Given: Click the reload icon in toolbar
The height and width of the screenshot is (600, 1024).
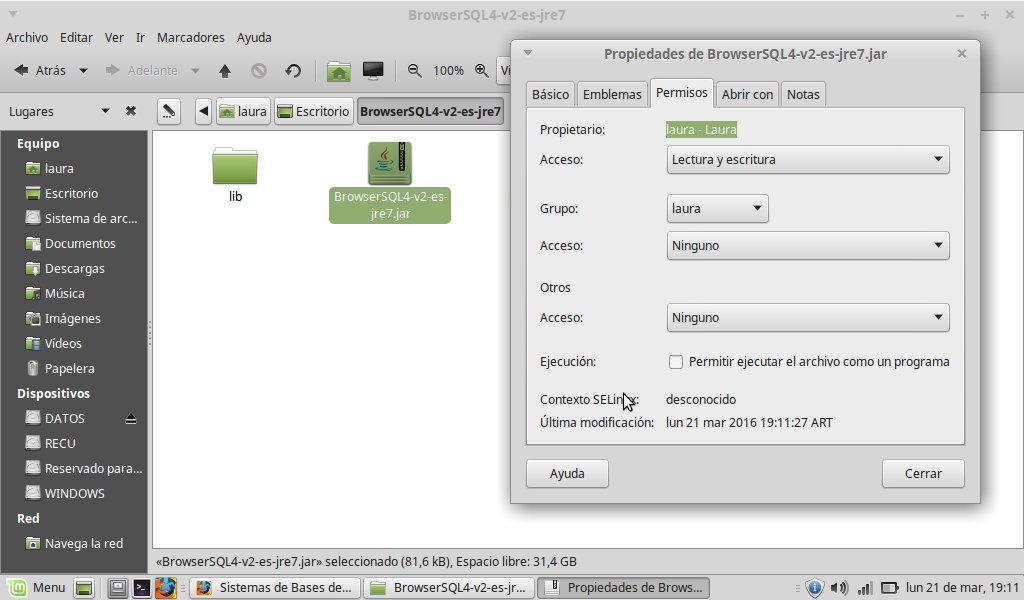Looking at the screenshot, I should [293, 71].
